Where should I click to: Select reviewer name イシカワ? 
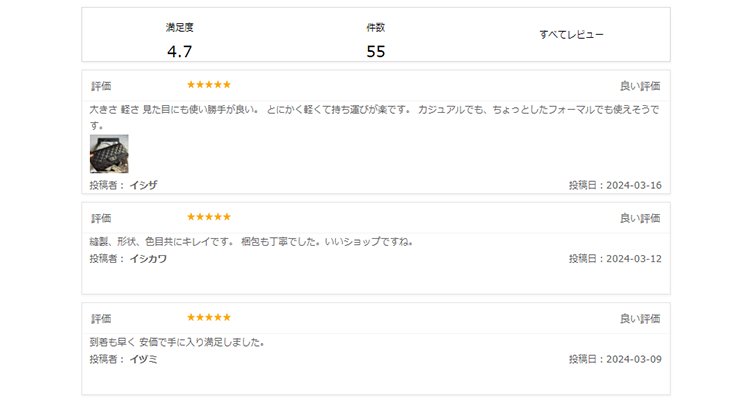[148, 259]
